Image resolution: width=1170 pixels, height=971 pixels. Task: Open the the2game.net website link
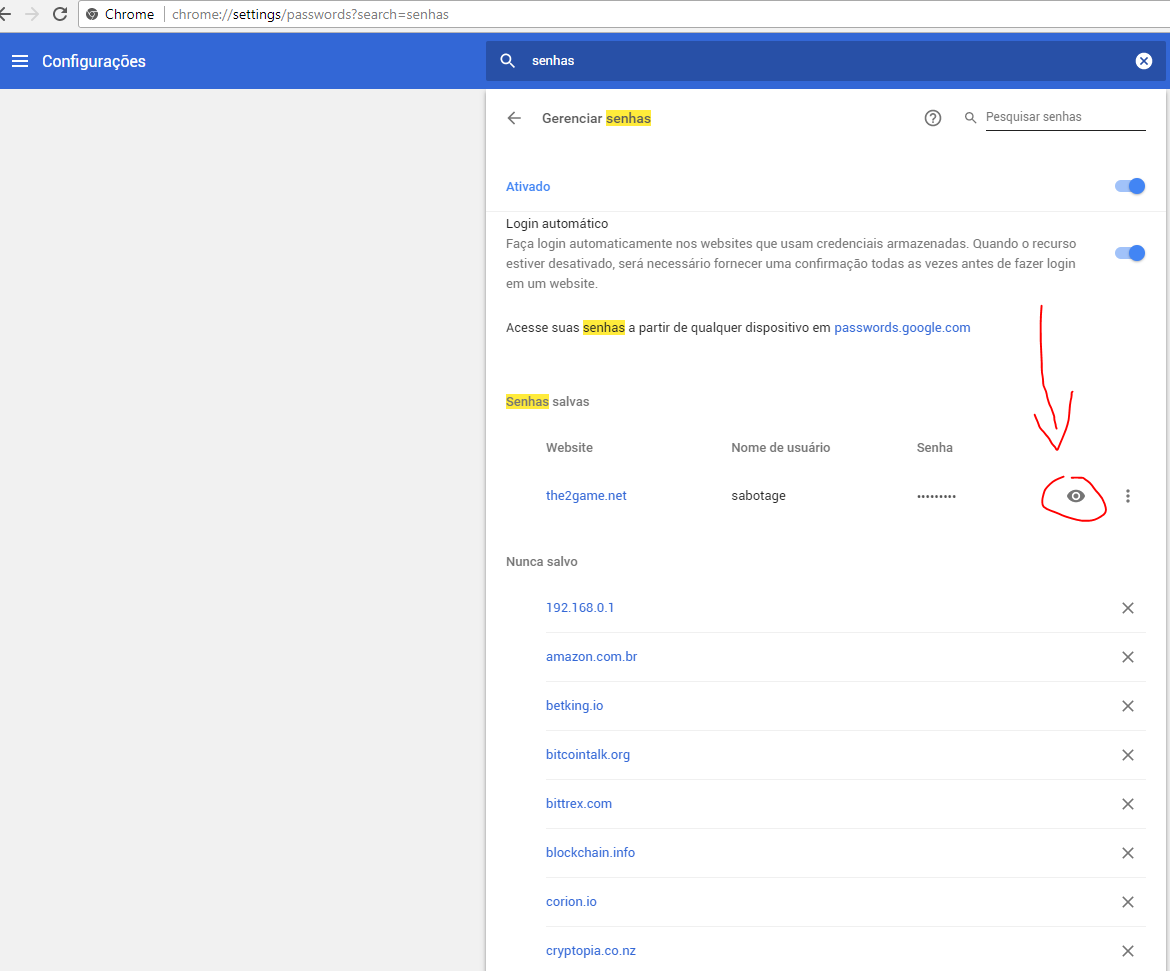(586, 496)
